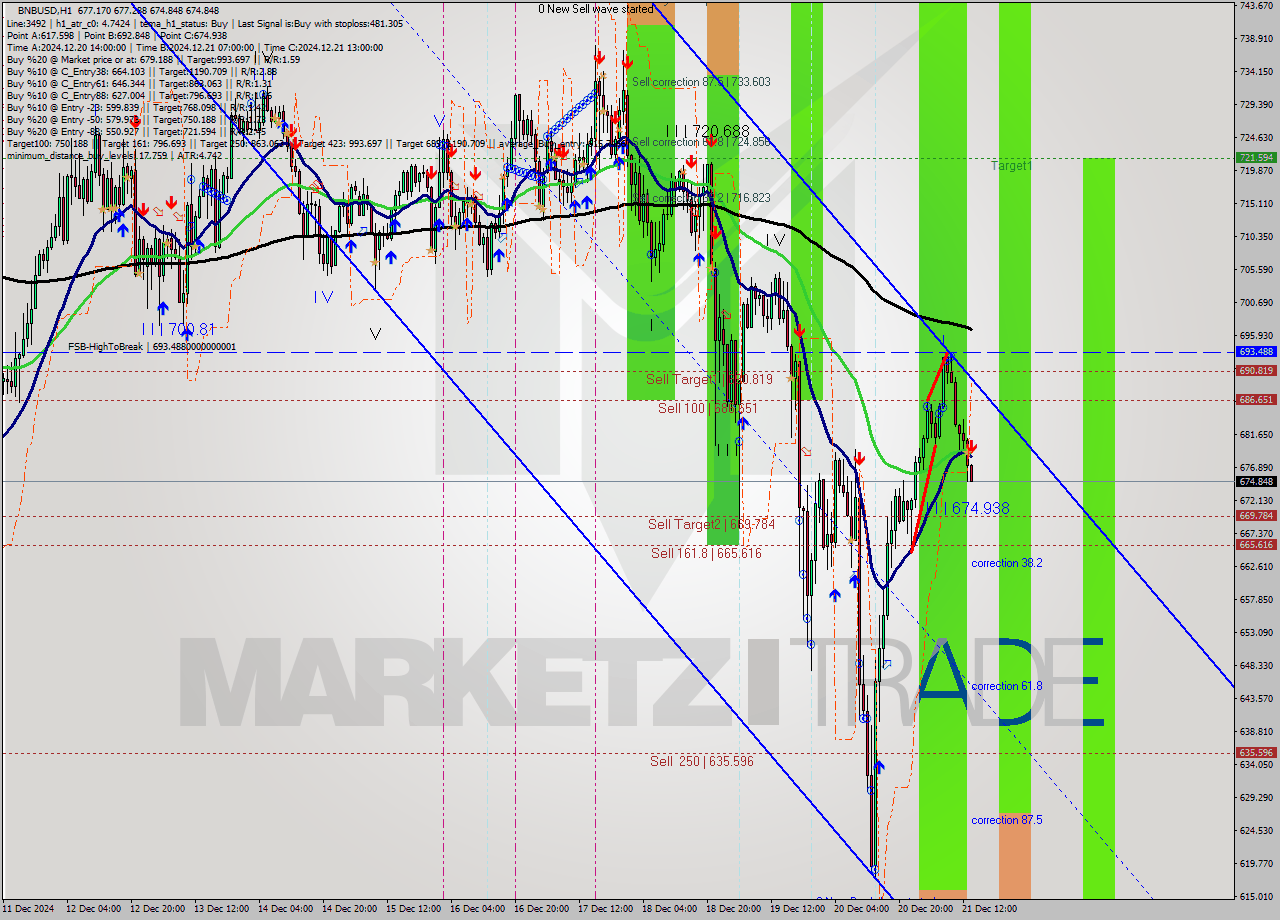1280x920 pixels.
Task: Click the 'Sell Target2 | 669.784' label
Action: [x=711, y=524]
